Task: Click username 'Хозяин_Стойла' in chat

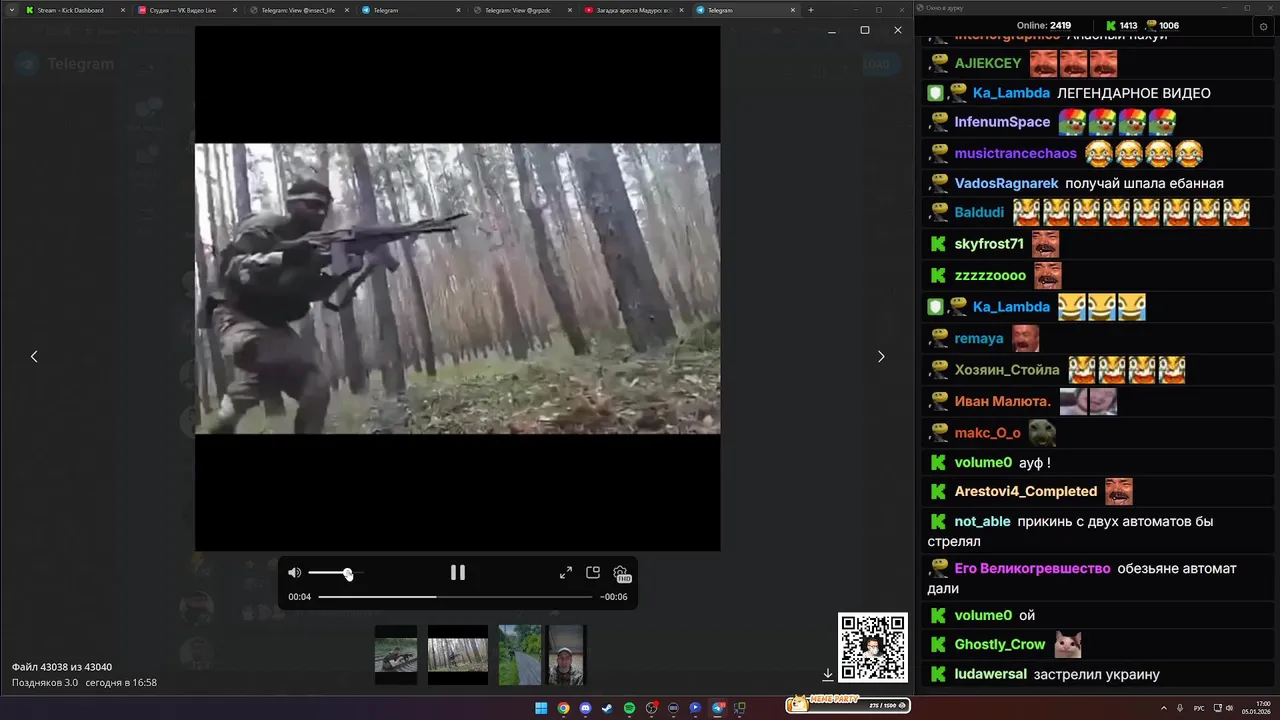Action: click(x=1007, y=370)
